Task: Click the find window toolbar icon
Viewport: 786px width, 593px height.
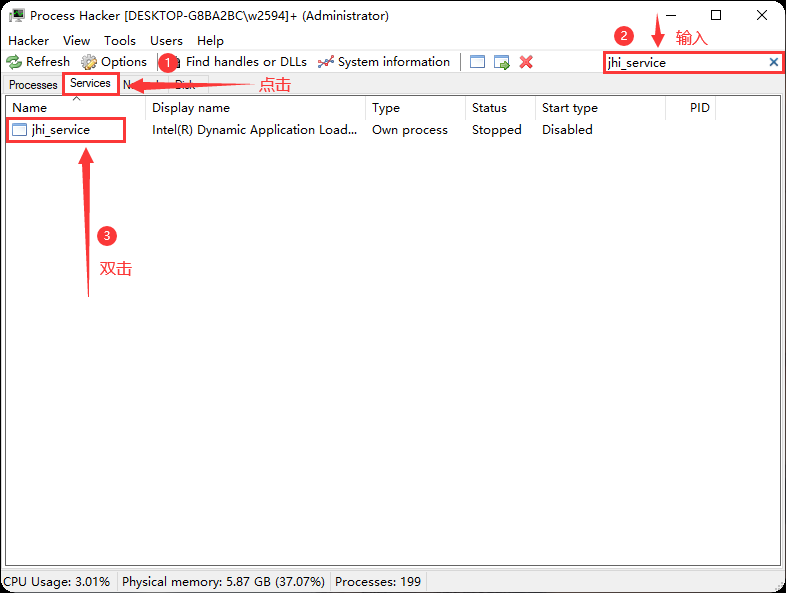Action: tap(477, 62)
